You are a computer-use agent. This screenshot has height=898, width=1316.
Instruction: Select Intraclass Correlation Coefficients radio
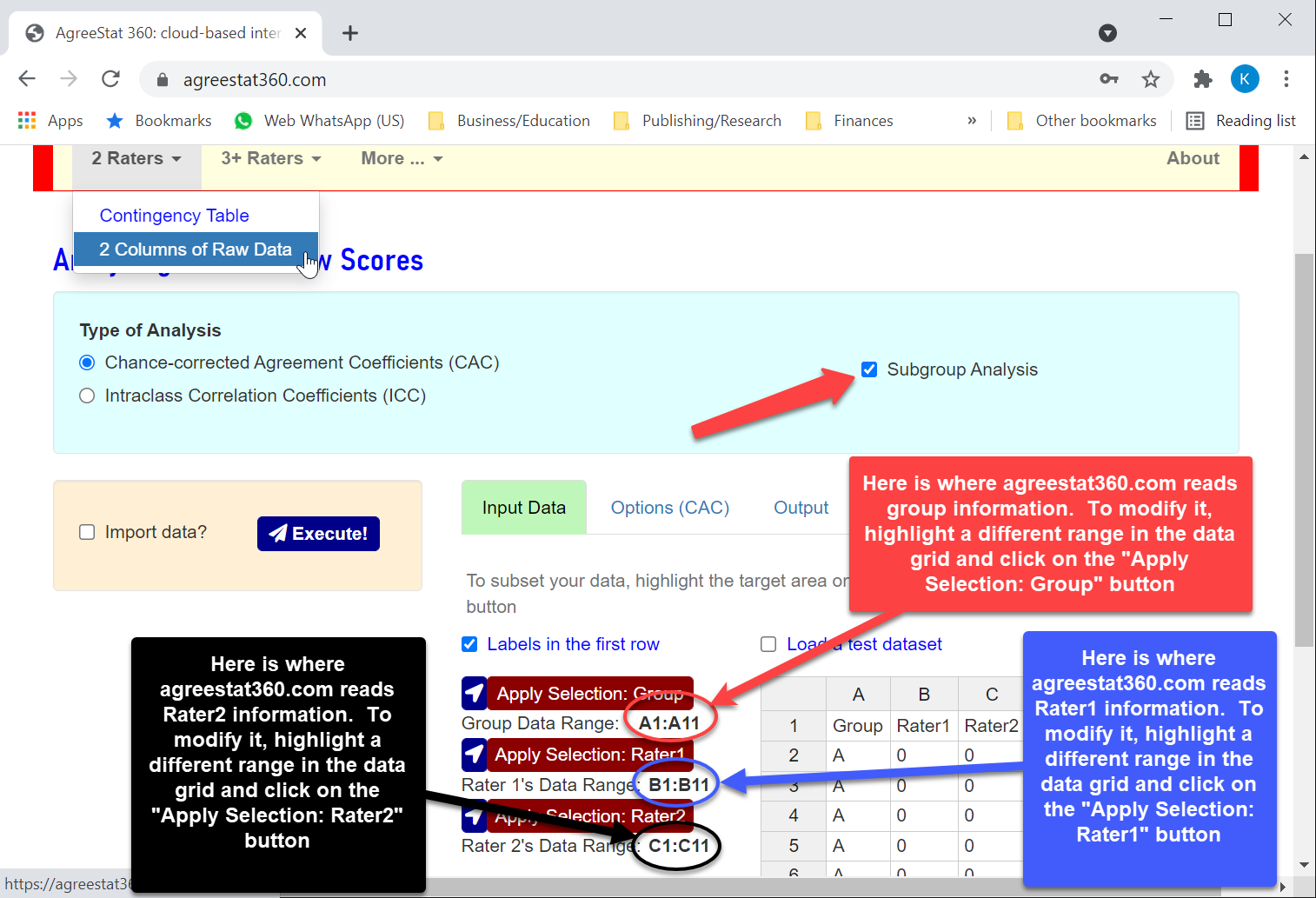pos(87,396)
